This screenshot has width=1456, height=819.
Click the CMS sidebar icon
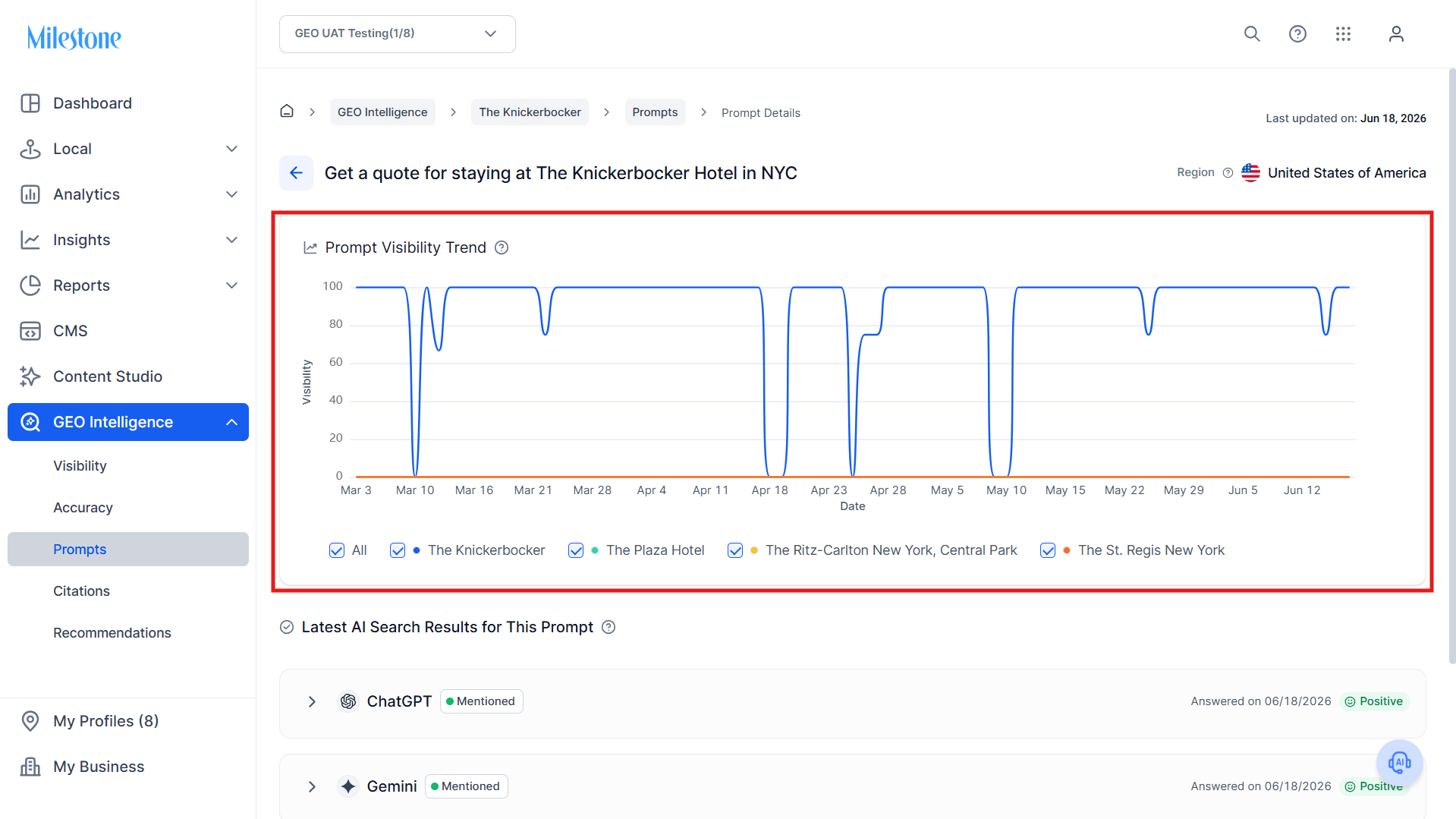pyautogui.click(x=30, y=331)
